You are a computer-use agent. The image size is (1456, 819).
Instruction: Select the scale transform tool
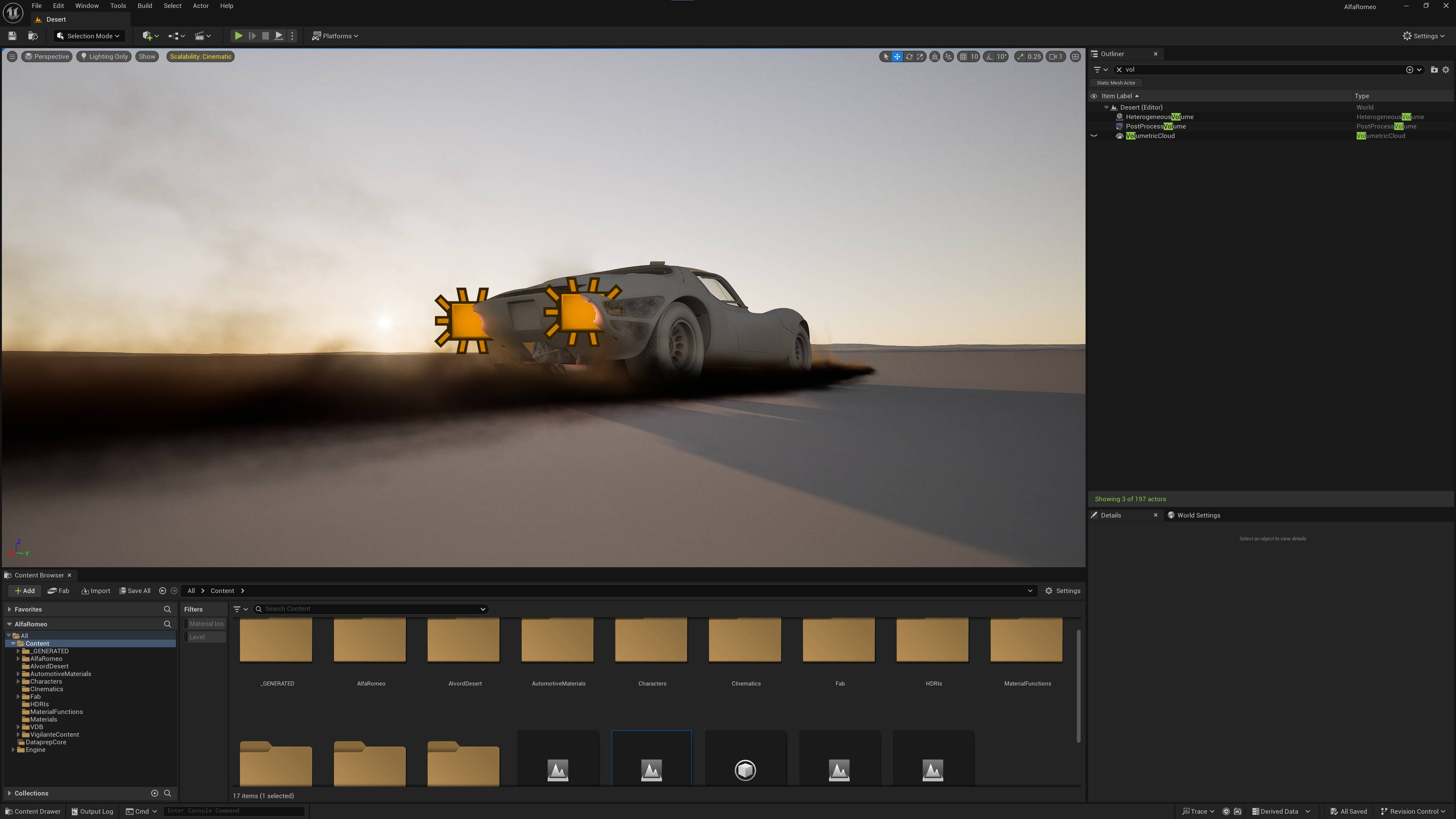[920, 56]
